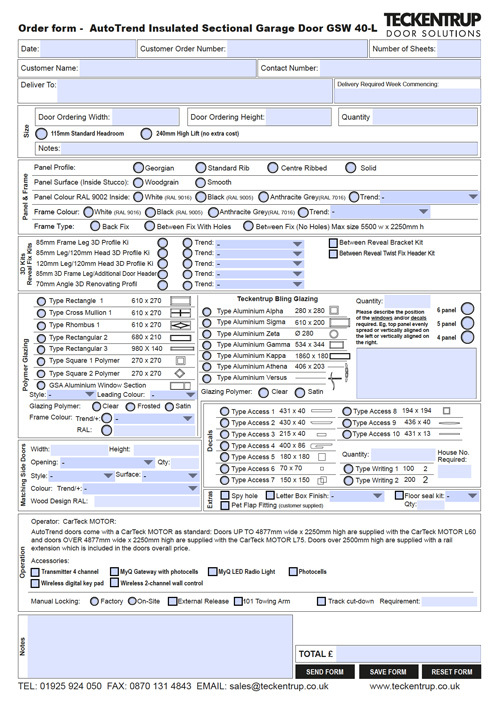Select the 4 panel option

point(467,337)
